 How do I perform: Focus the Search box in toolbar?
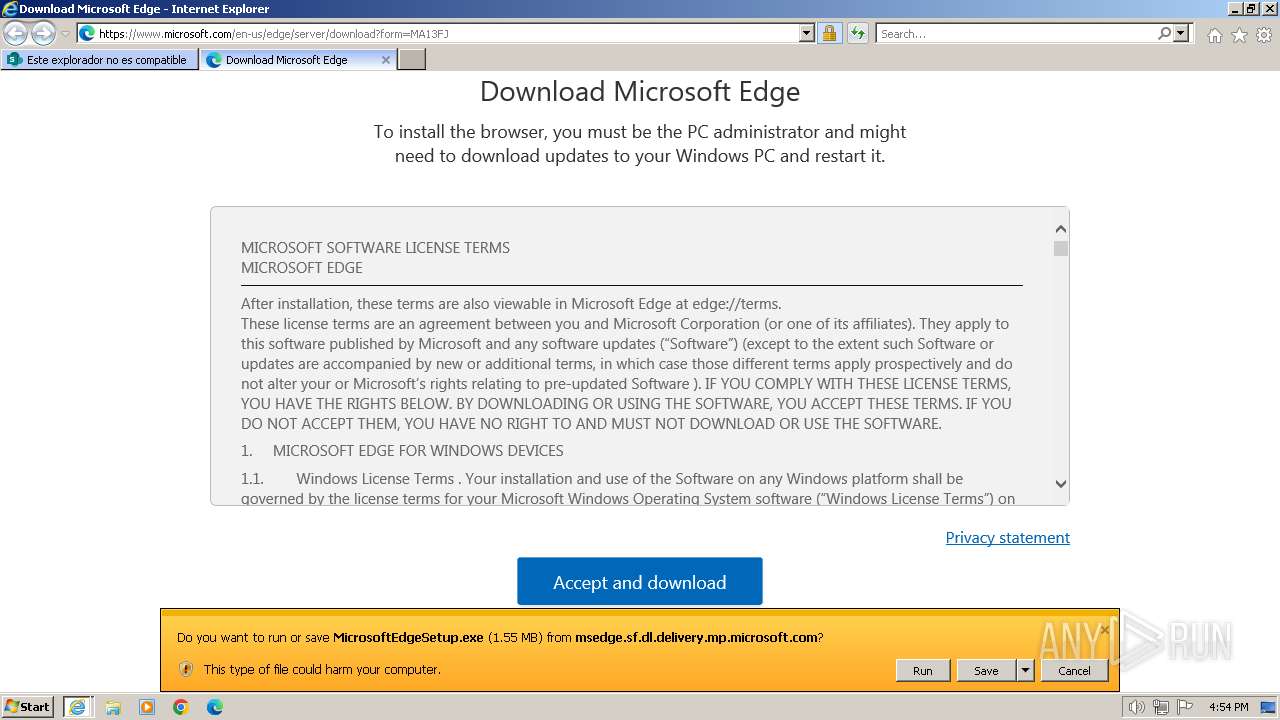(x=1016, y=33)
